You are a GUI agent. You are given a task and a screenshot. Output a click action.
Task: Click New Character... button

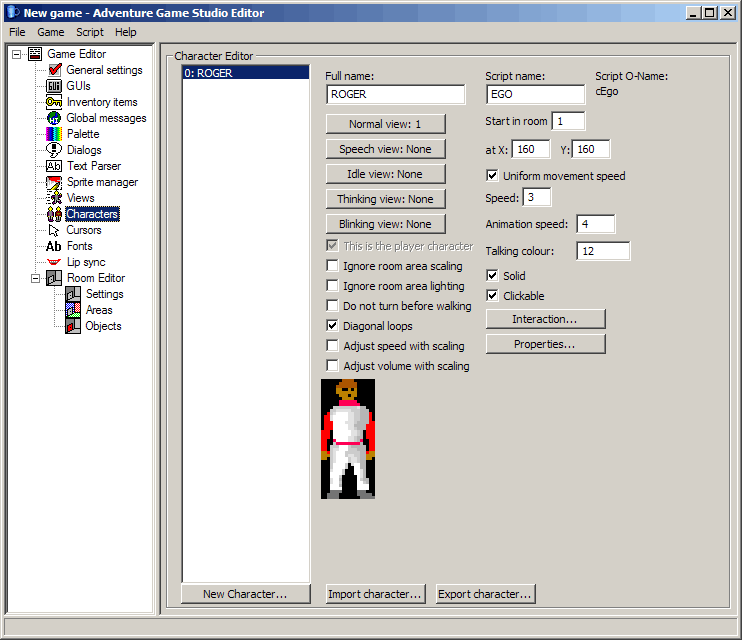pyautogui.click(x=246, y=594)
